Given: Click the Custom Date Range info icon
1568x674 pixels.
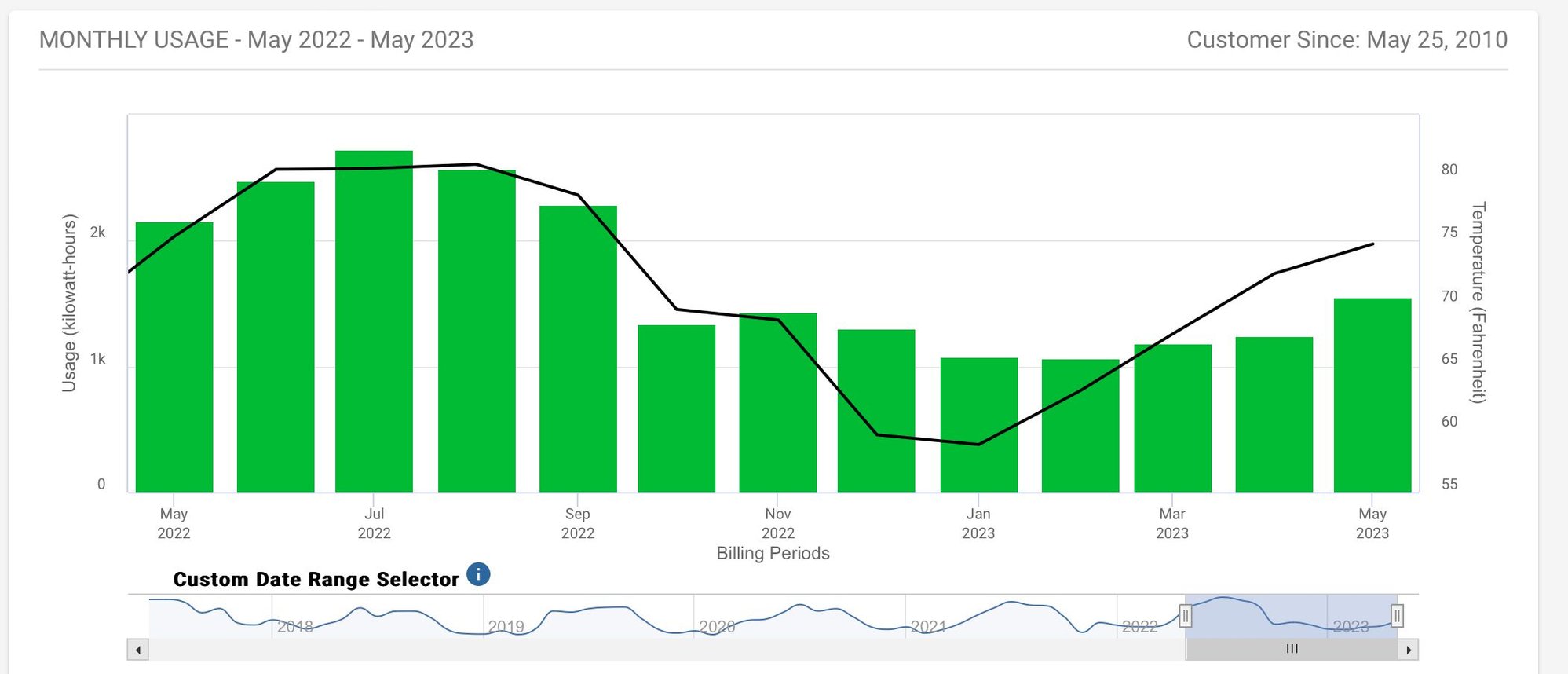Looking at the screenshot, I should click(x=478, y=574).
